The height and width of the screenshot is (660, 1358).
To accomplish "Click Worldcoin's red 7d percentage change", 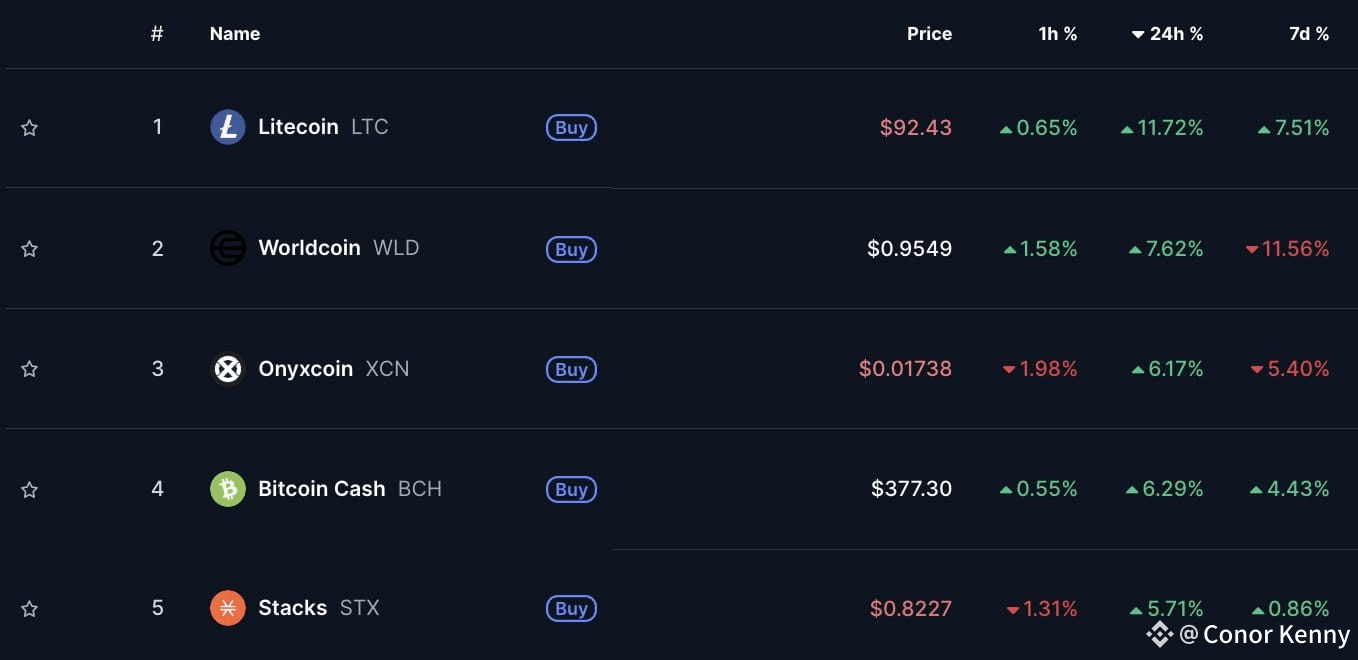I will [1287, 248].
